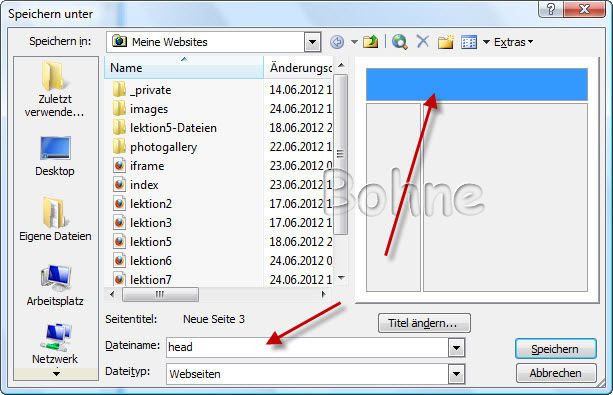Viewport: 613px width, 395px height.
Task: Open the Search the Web icon
Action: (400, 41)
